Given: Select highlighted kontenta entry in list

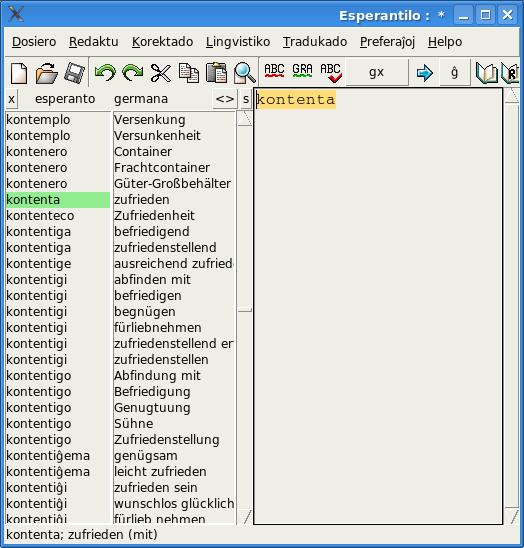Looking at the screenshot, I should coord(58,200).
